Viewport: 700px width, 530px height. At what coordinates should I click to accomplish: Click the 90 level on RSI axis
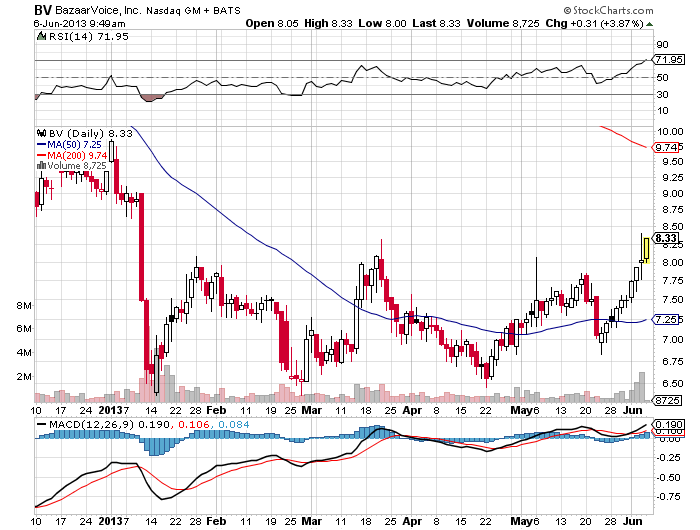coord(662,45)
